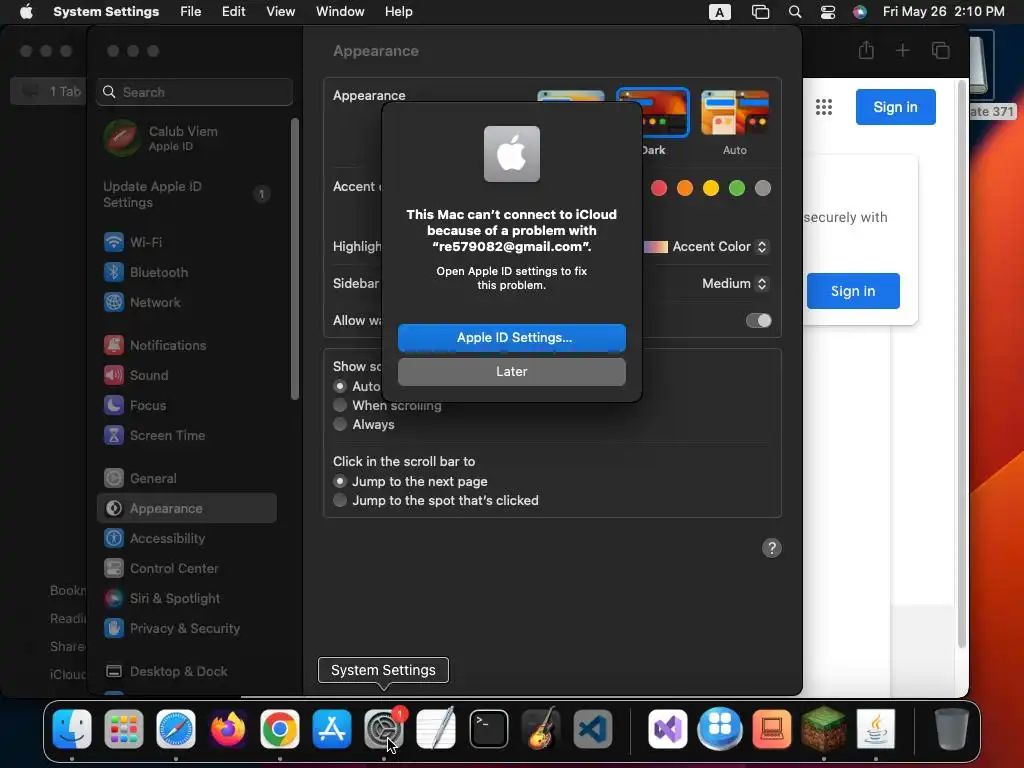Screen dimensions: 1024x768
Task: Open Siri & Spotlight in sidebar
Action: point(187,599)
